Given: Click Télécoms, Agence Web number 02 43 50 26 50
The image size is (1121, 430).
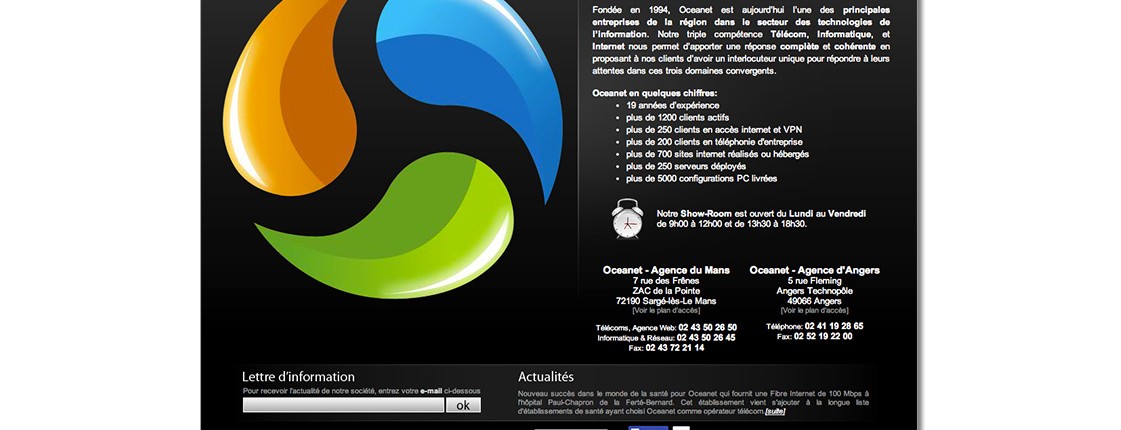Looking at the screenshot, I should pos(707,328).
